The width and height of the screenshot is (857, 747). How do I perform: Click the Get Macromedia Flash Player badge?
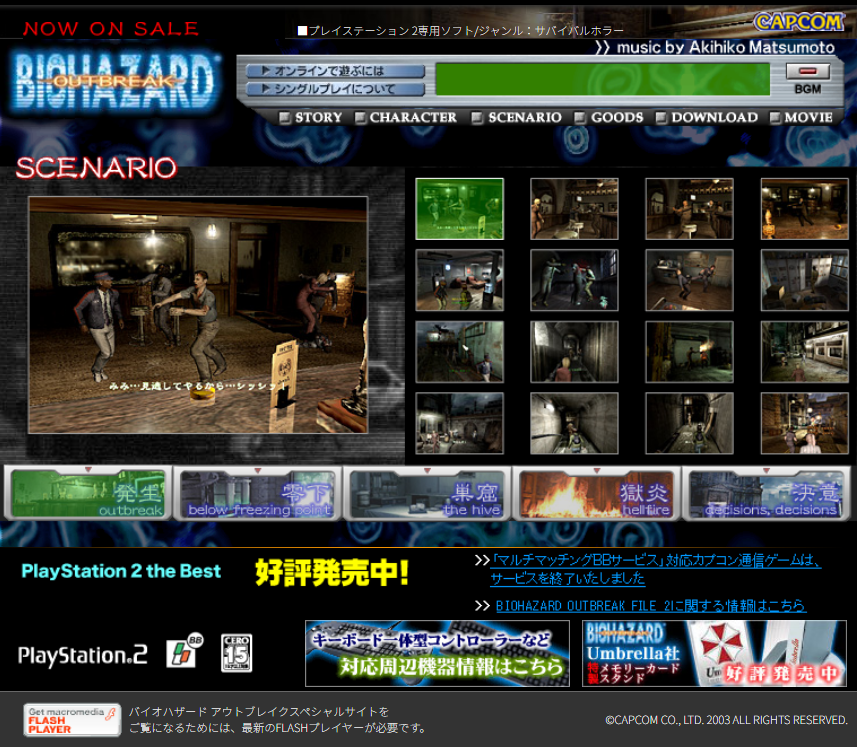(x=72, y=720)
